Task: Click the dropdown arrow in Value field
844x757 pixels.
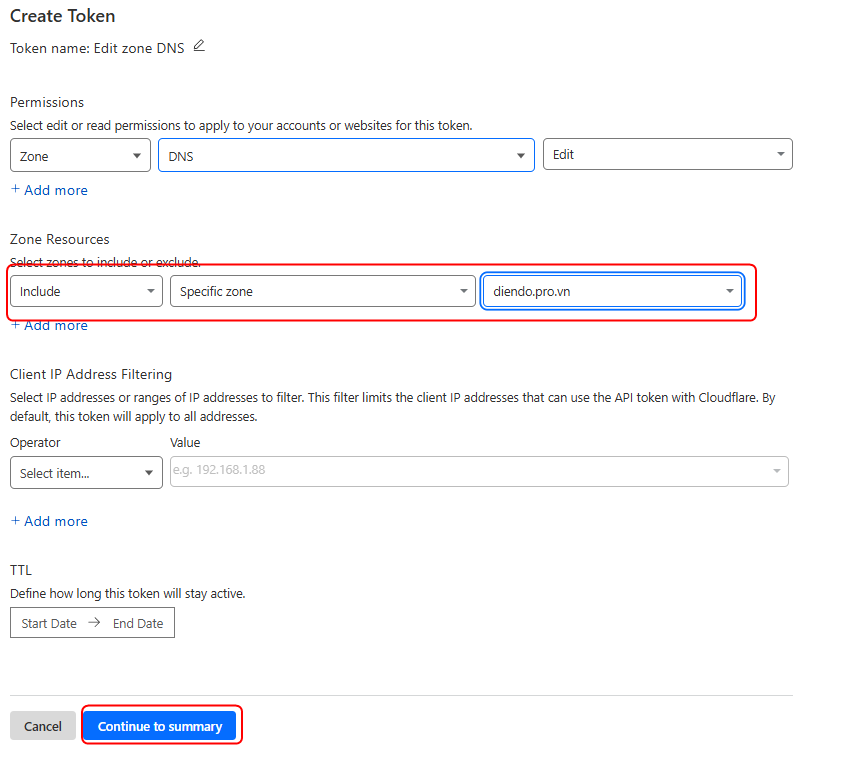Action: 776,471
